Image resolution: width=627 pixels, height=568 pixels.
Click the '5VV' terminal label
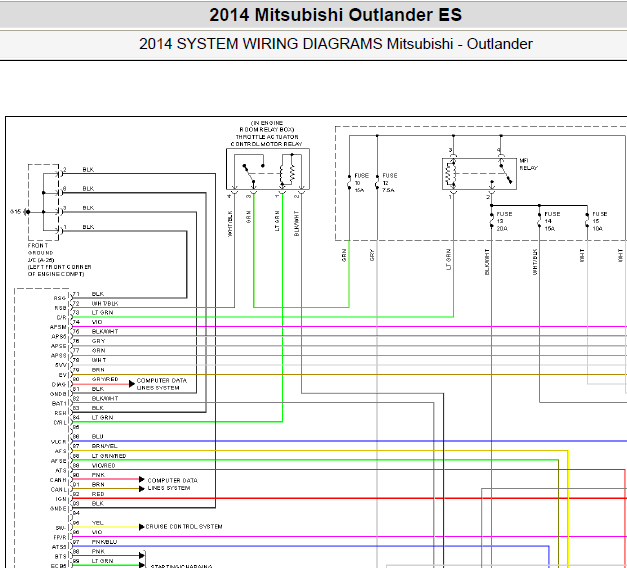click(x=60, y=365)
